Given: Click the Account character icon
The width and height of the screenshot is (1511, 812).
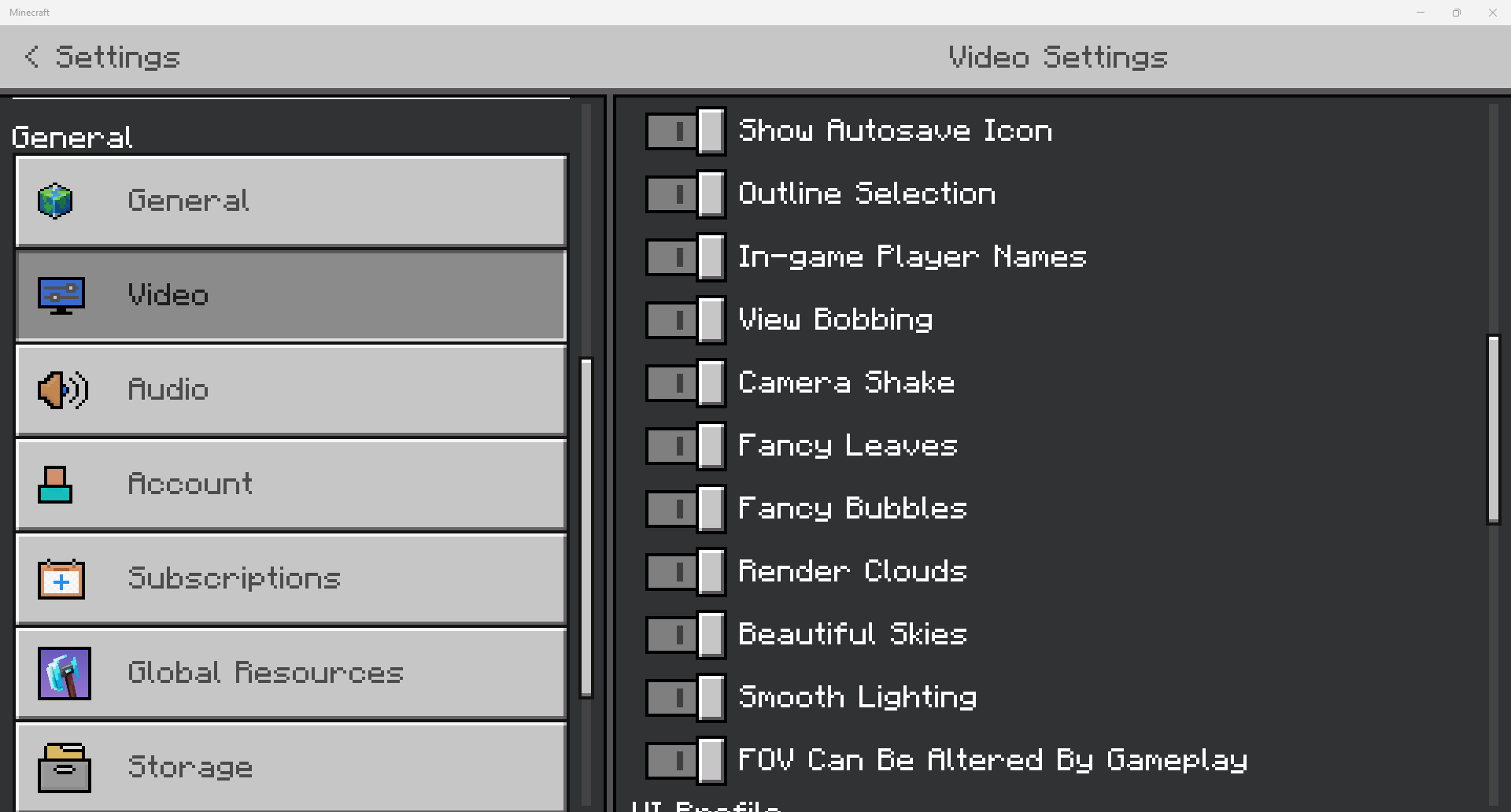Looking at the screenshot, I should 55,484.
